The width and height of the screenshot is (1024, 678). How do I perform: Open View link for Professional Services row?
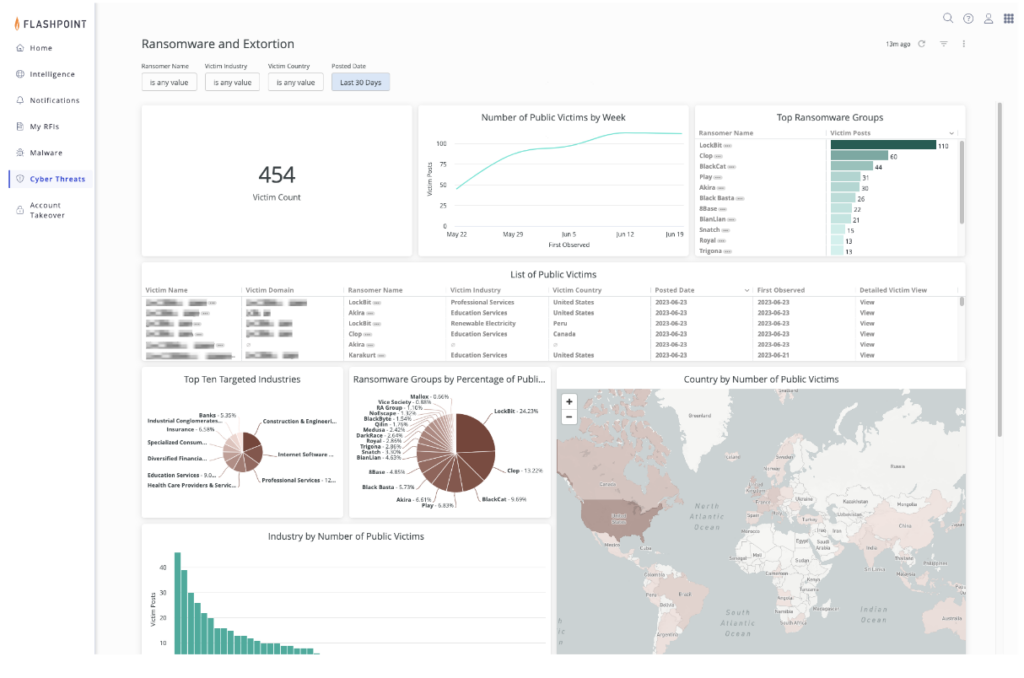pyautogui.click(x=867, y=302)
